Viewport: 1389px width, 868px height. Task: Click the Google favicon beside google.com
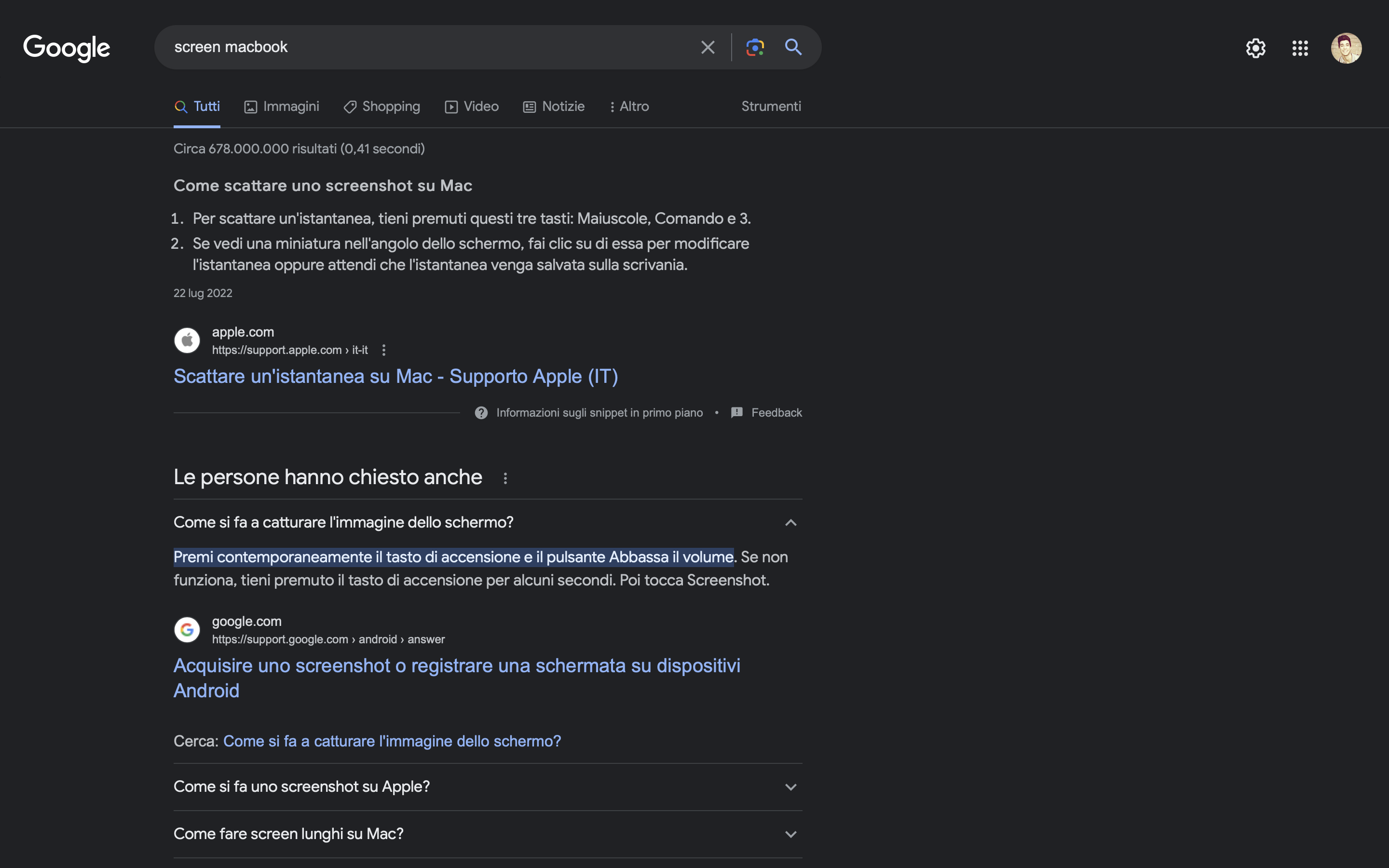pos(187,630)
